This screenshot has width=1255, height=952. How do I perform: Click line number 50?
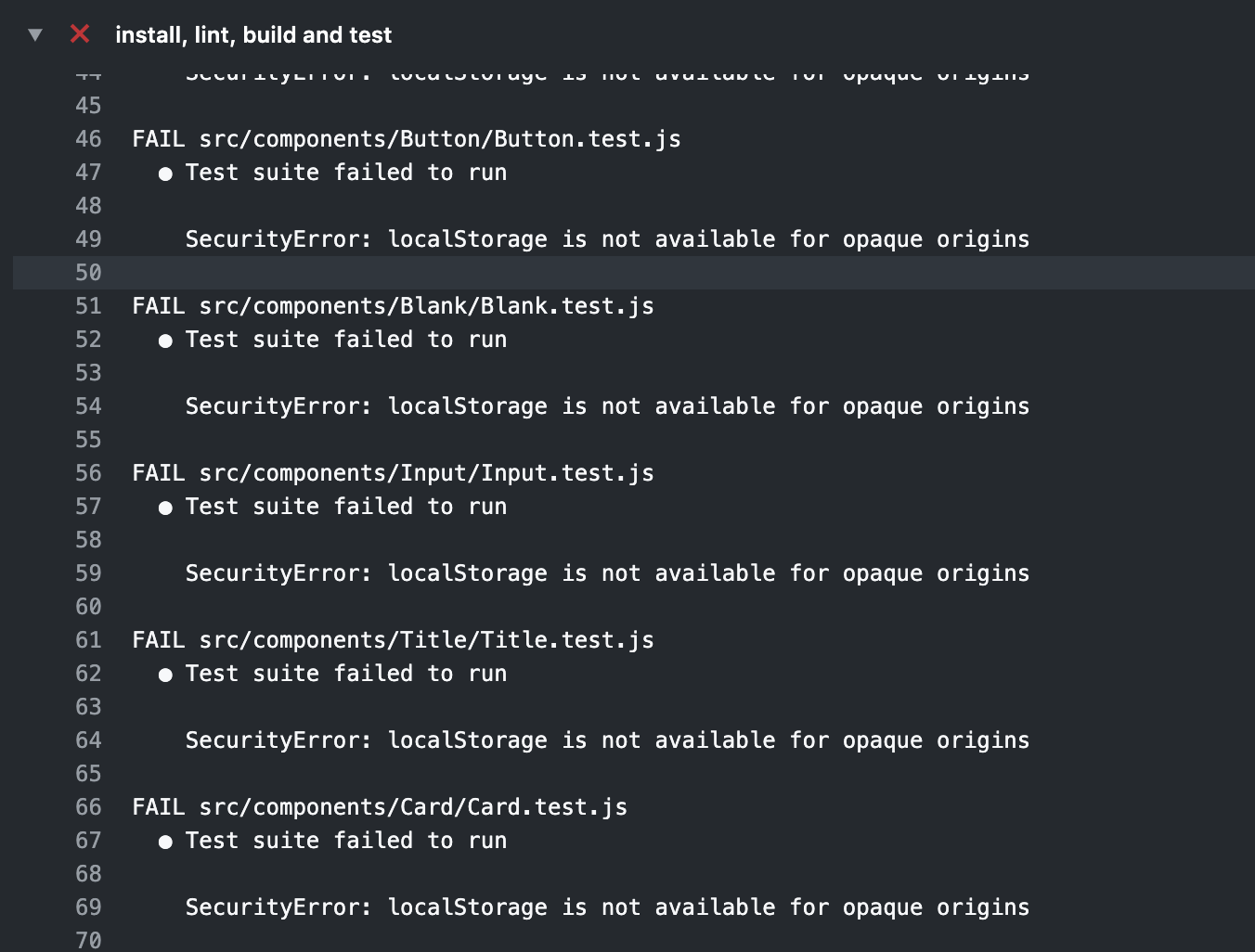[x=88, y=272]
